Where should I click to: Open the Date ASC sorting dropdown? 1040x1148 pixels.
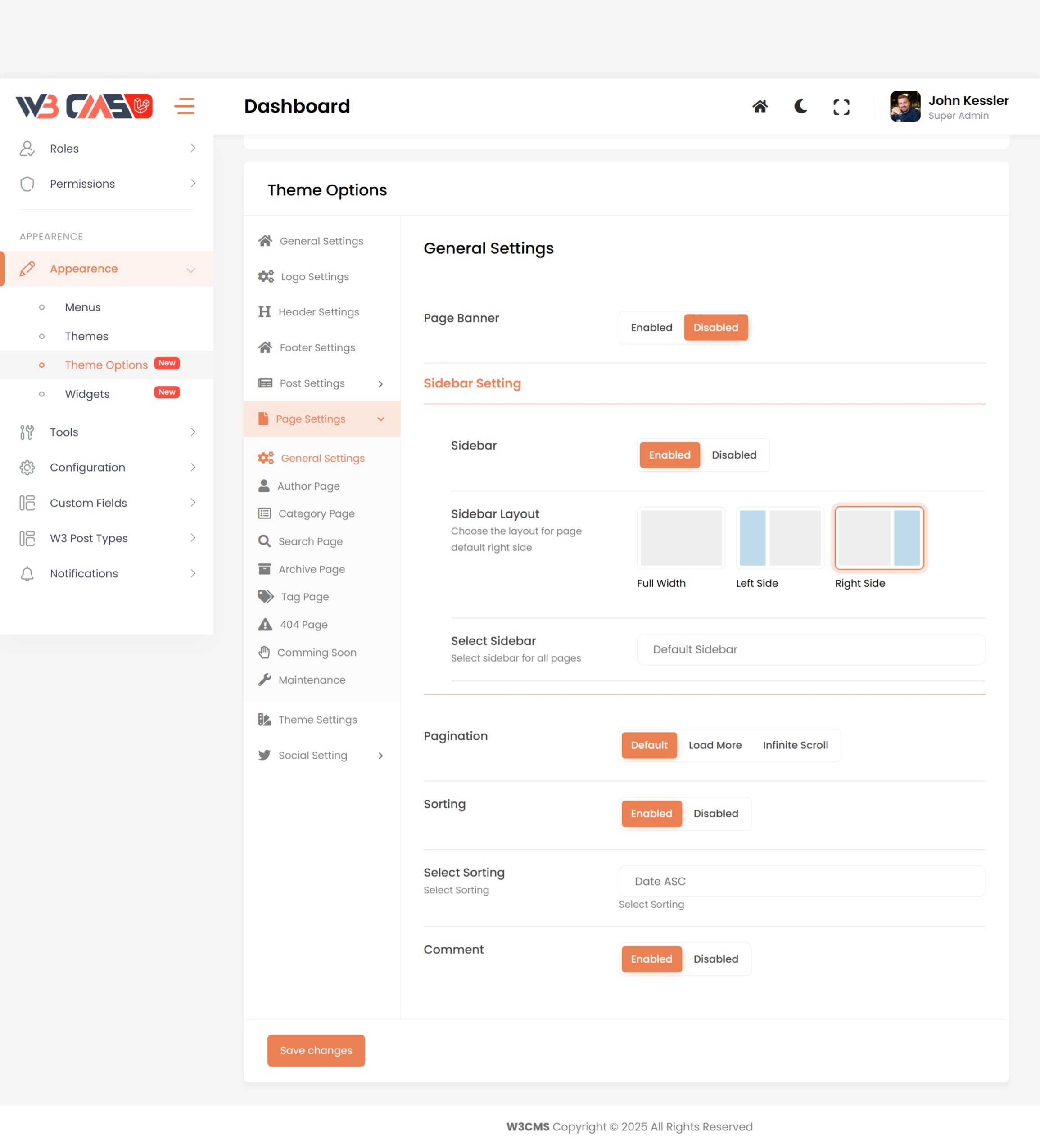pos(801,882)
